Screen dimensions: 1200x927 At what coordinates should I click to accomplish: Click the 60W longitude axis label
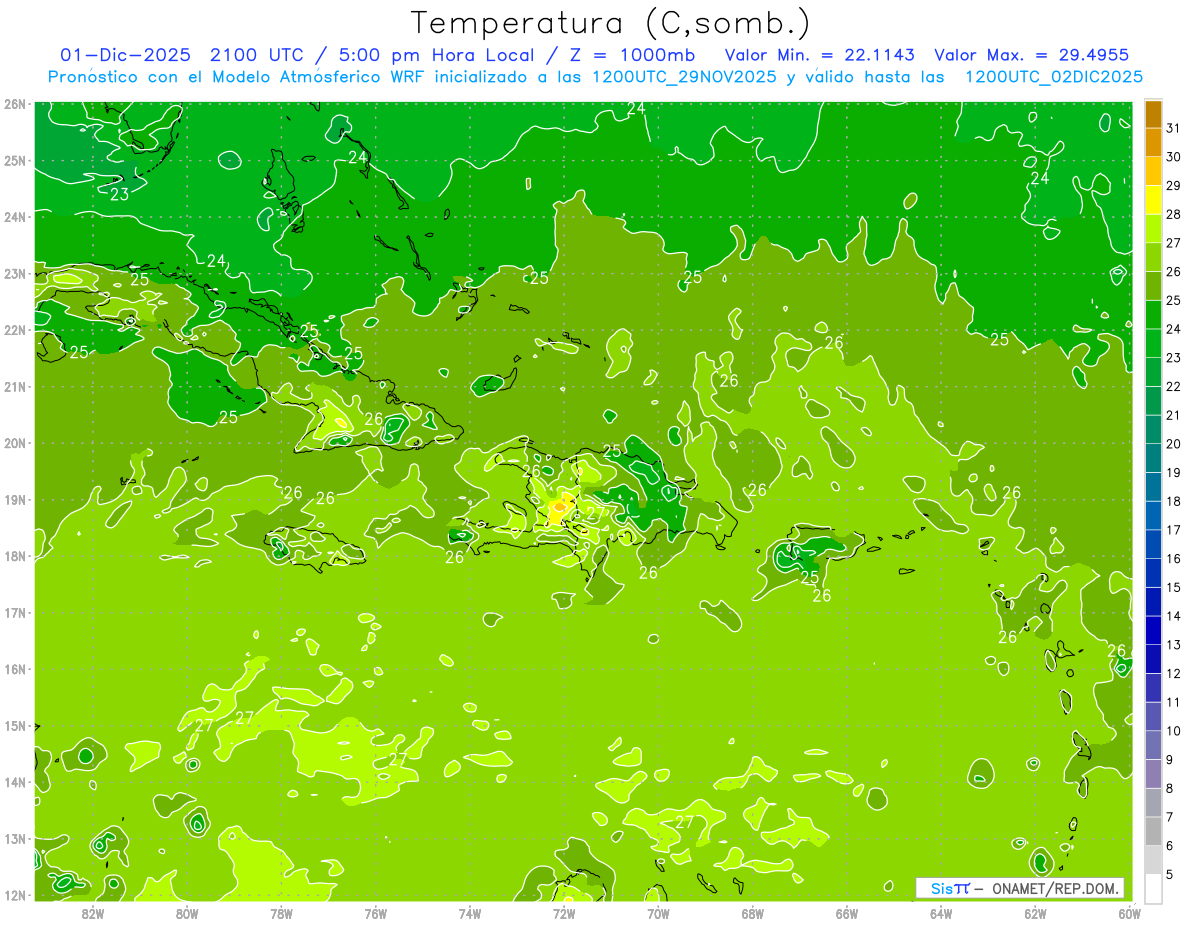(x=1130, y=913)
